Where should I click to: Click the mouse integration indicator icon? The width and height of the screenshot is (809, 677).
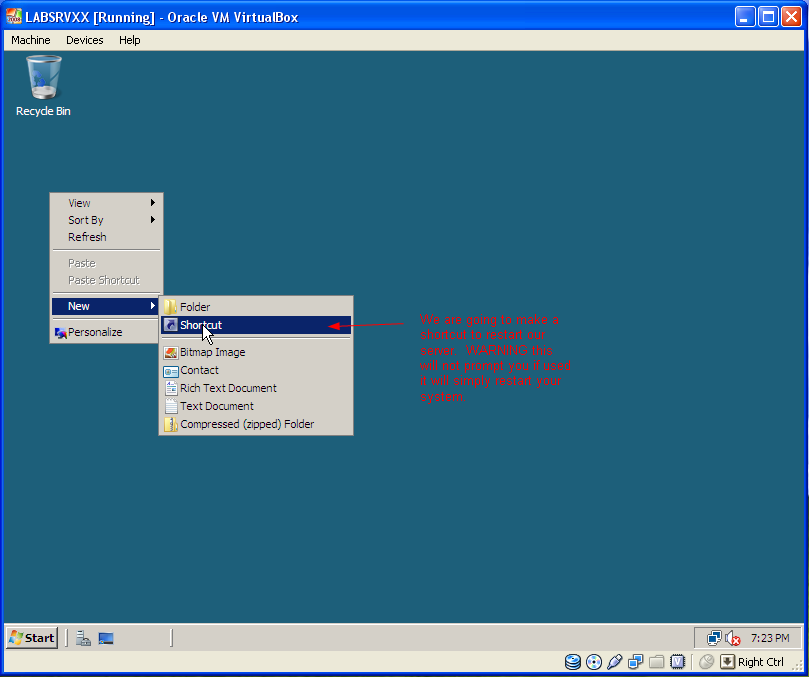(x=706, y=662)
